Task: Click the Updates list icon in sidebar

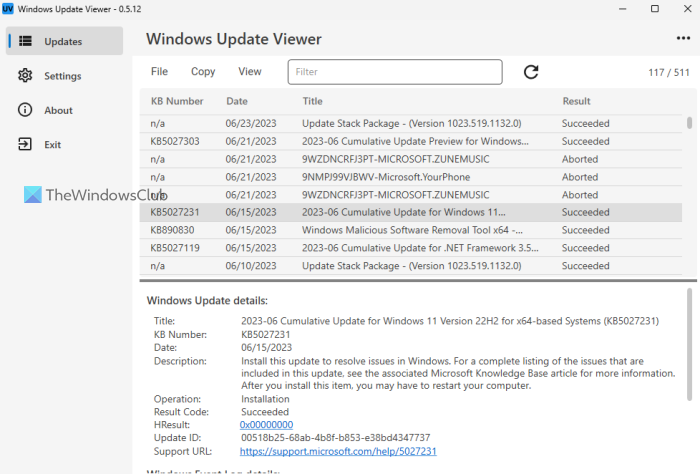Action: [x=25, y=41]
